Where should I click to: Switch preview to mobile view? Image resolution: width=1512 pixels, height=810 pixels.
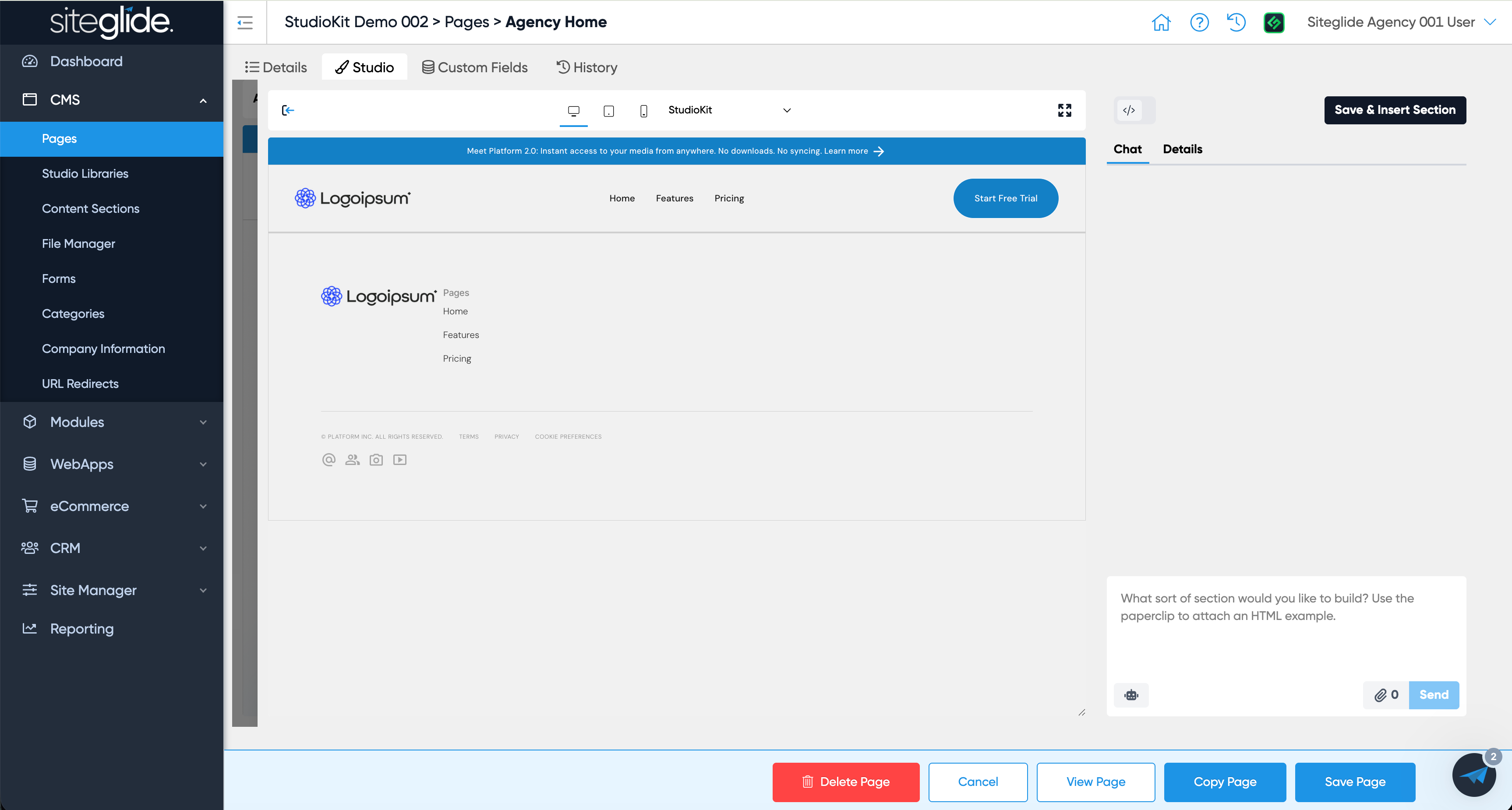point(644,110)
